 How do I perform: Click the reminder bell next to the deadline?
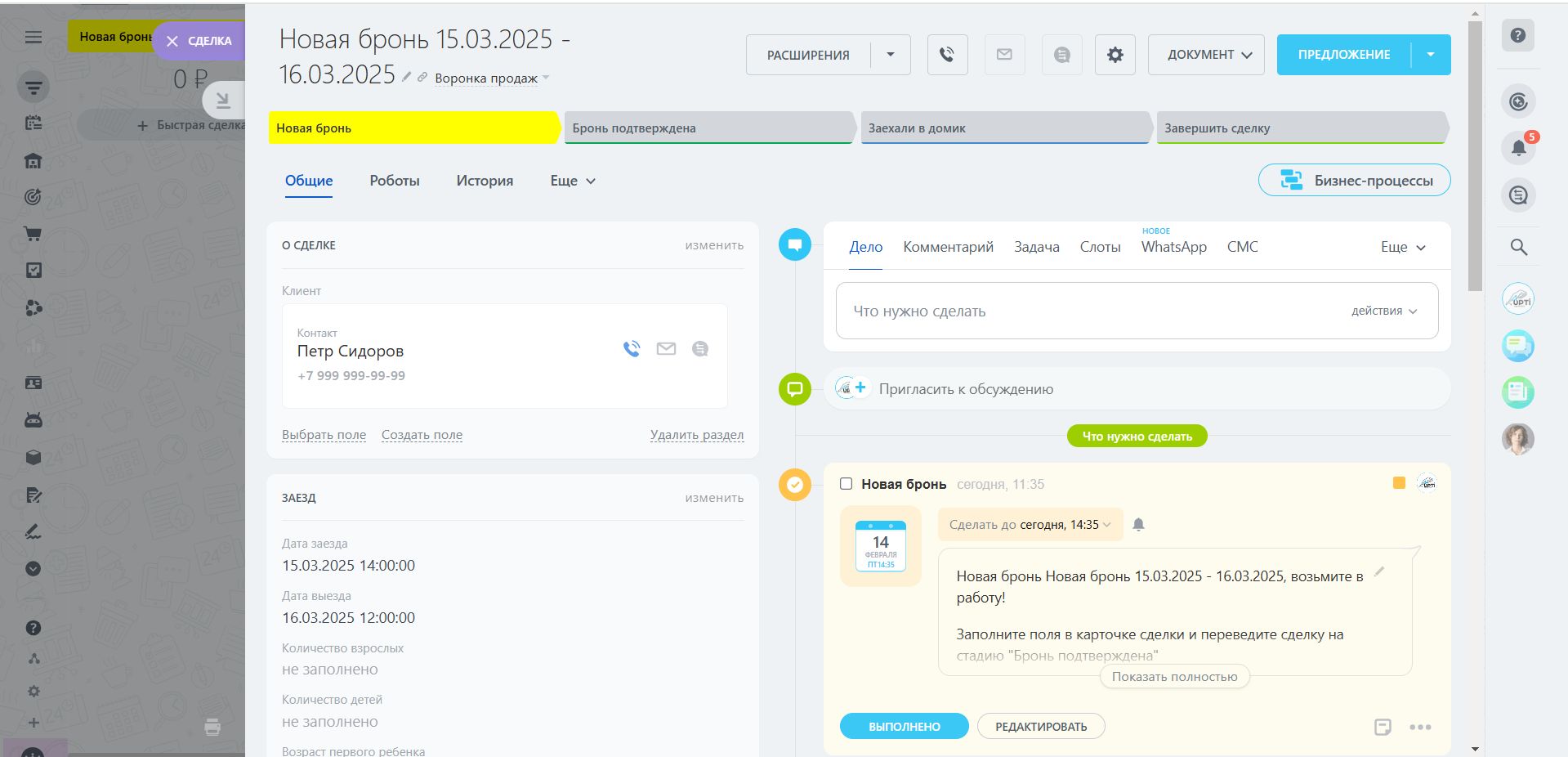point(1138,525)
